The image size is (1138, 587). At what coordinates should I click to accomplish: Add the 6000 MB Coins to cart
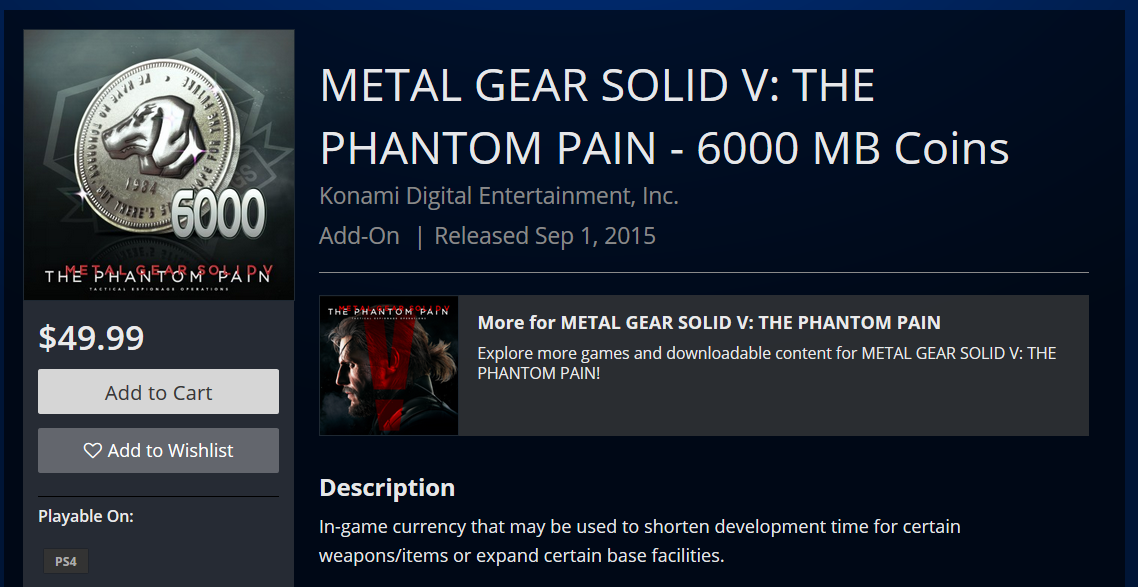158,392
